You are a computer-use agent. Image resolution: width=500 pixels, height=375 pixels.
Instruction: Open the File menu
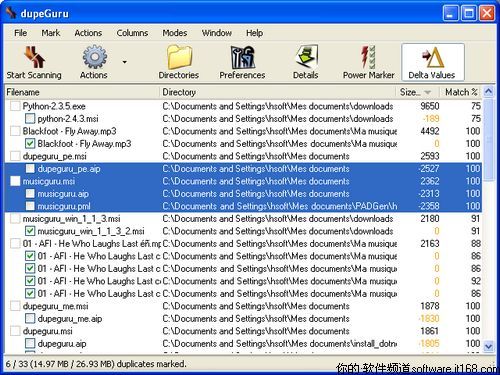(20, 33)
